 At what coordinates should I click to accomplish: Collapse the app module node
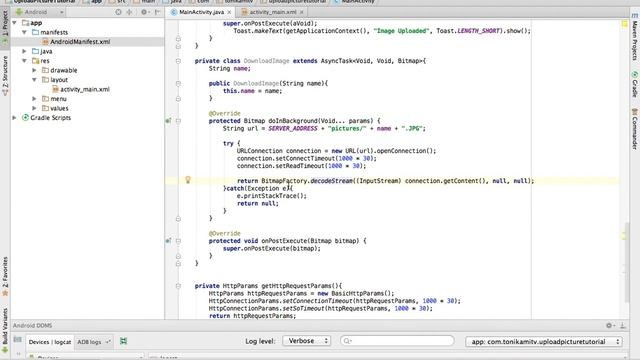pyautogui.click(x=15, y=23)
